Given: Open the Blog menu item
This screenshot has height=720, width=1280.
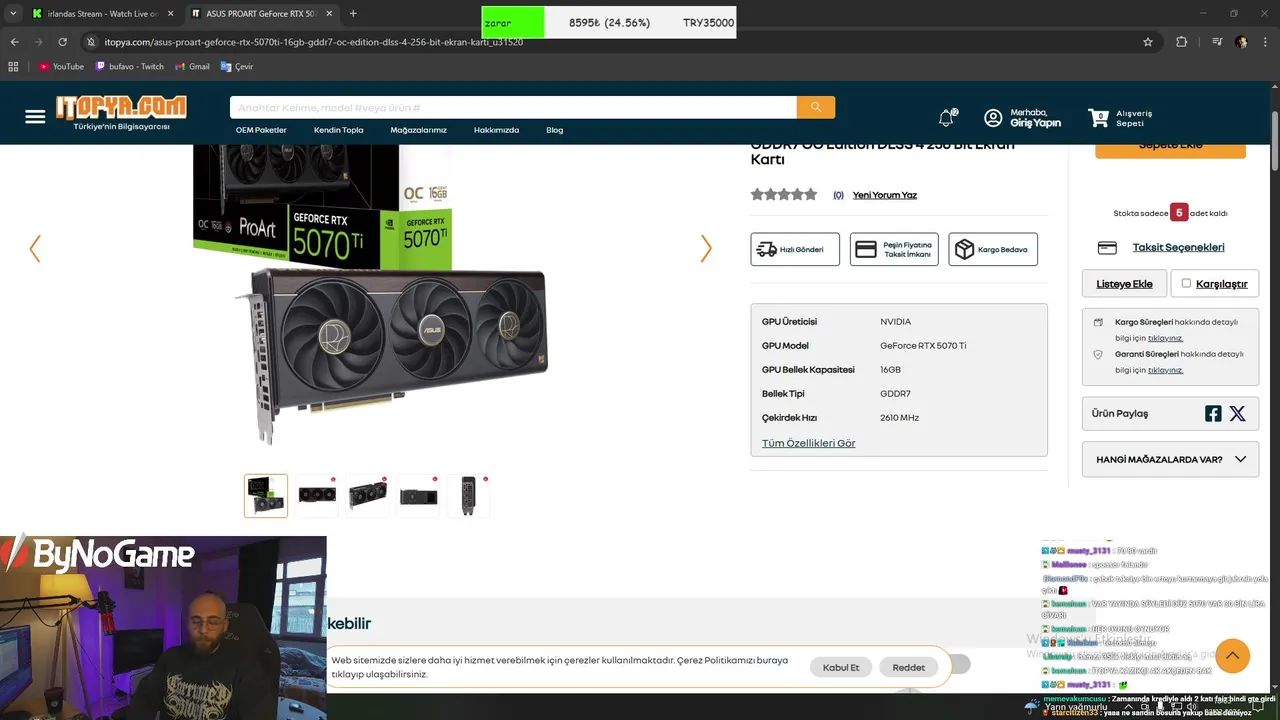Looking at the screenshot, I should pyautogui.click(x=555, y=130).
